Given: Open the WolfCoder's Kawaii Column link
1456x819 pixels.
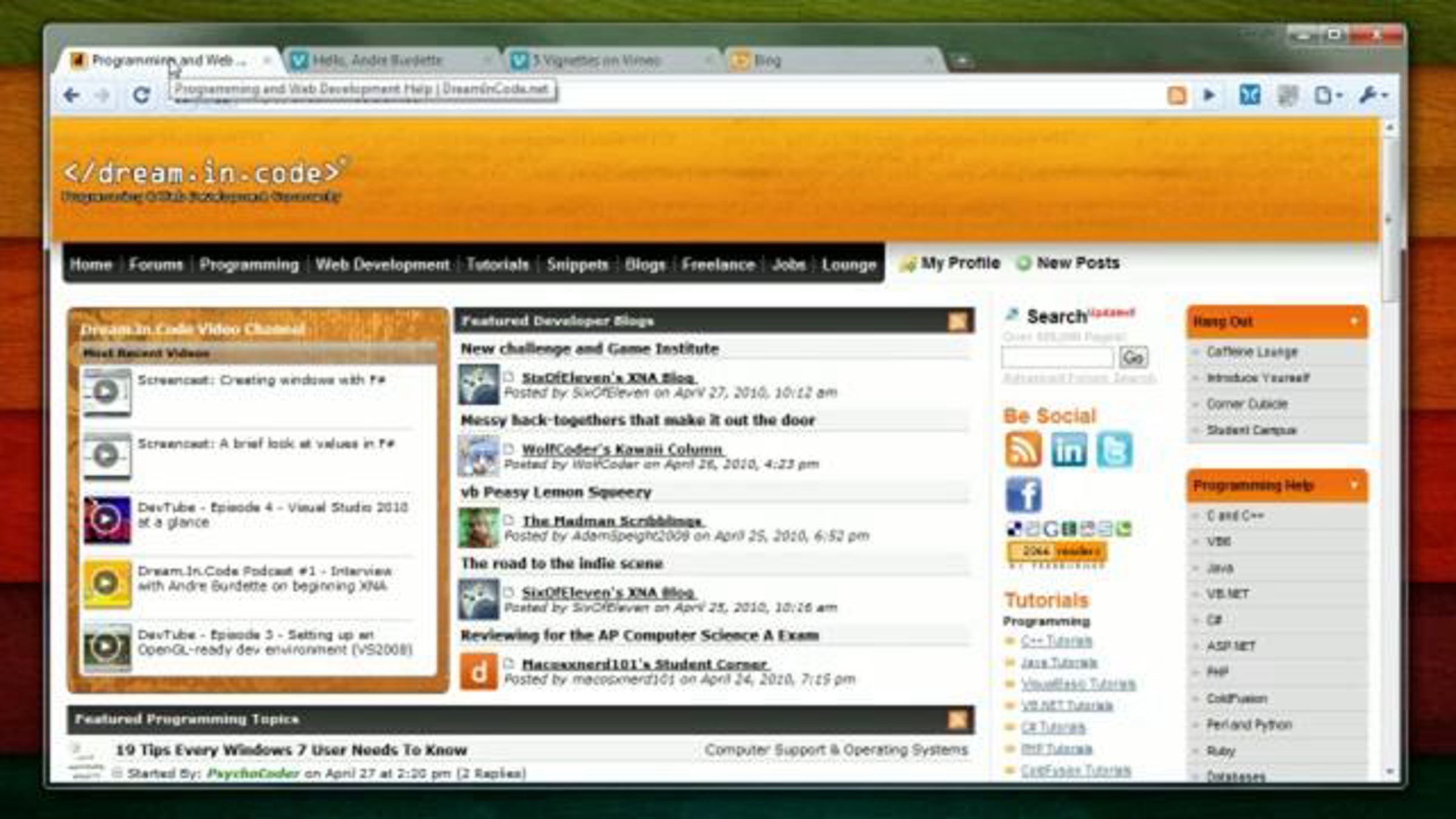Looking at the screenshot, I should pyautogui.click(x=622, y=450).
